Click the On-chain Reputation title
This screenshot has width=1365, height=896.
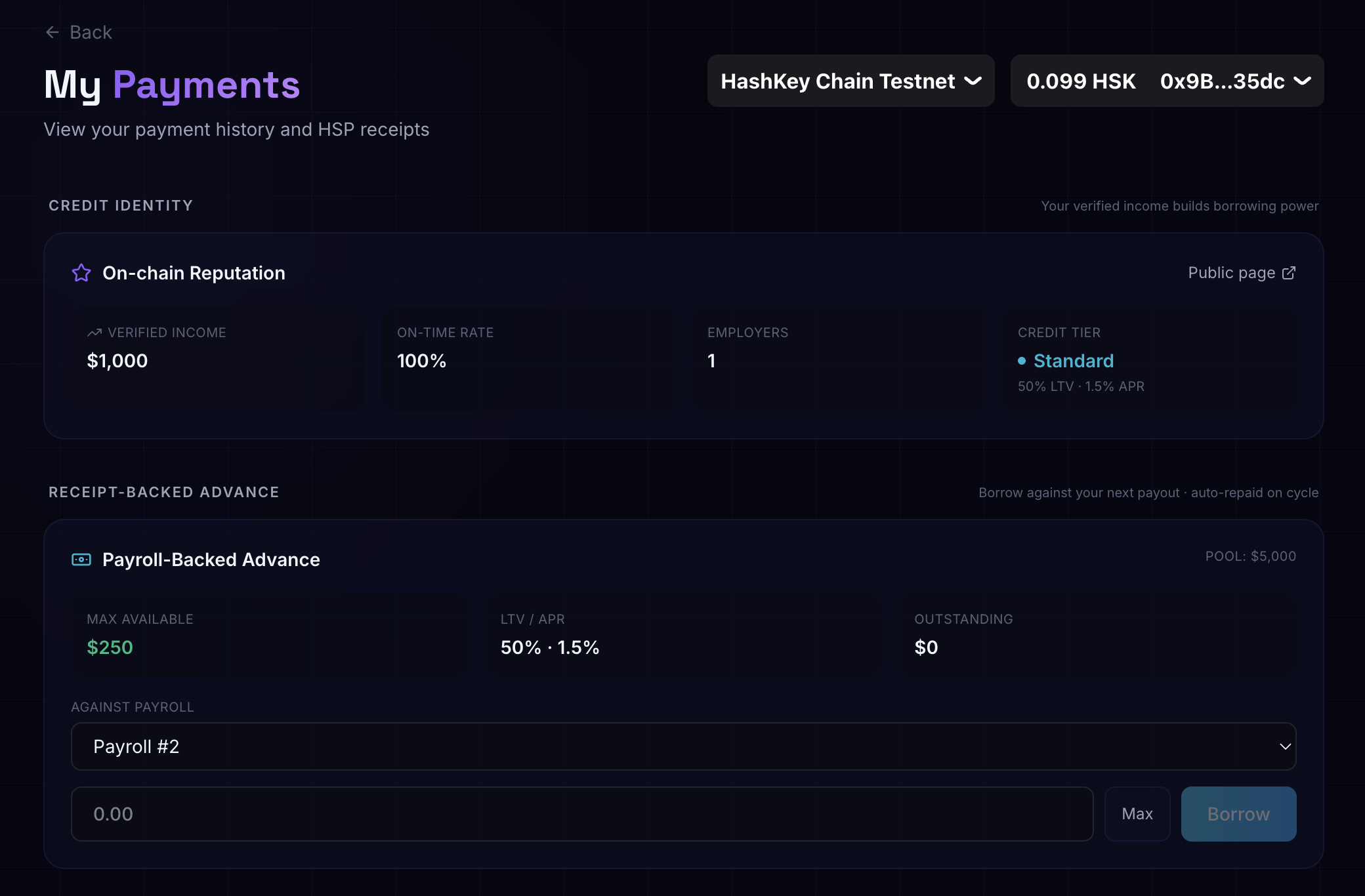click(194, 273)
